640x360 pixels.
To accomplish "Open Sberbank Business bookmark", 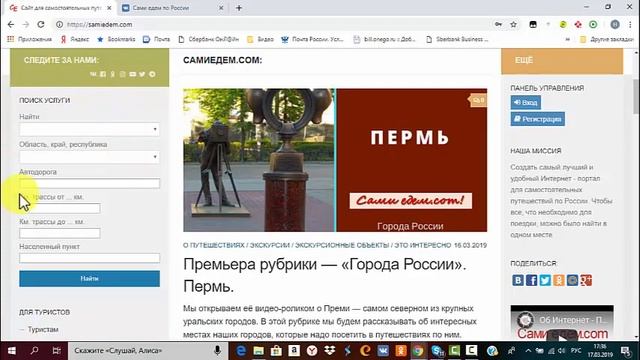I will 457,39.
